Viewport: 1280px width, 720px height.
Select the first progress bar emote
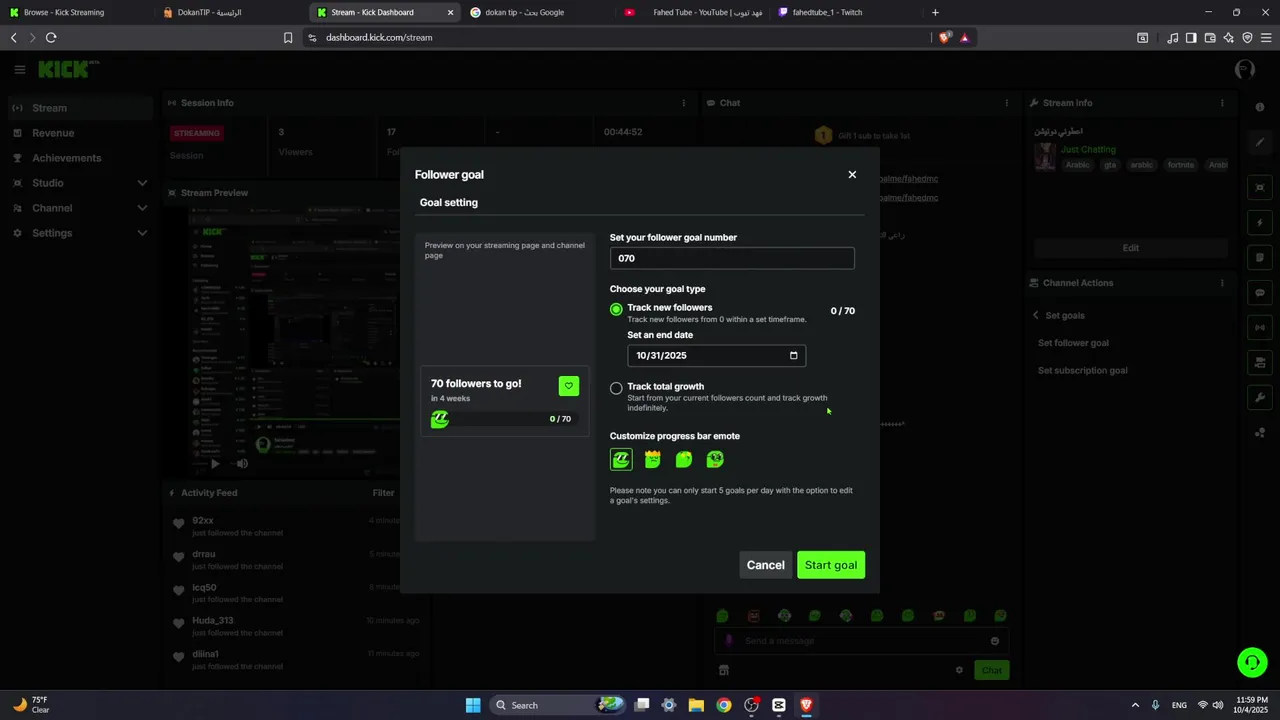click(x=621, y=459)
